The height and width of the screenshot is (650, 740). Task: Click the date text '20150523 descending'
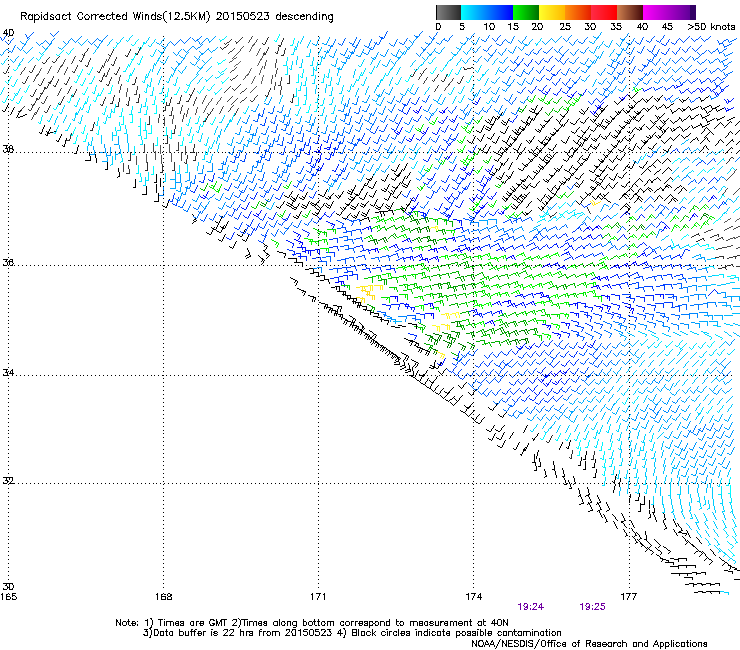click(x=274, y=17)
